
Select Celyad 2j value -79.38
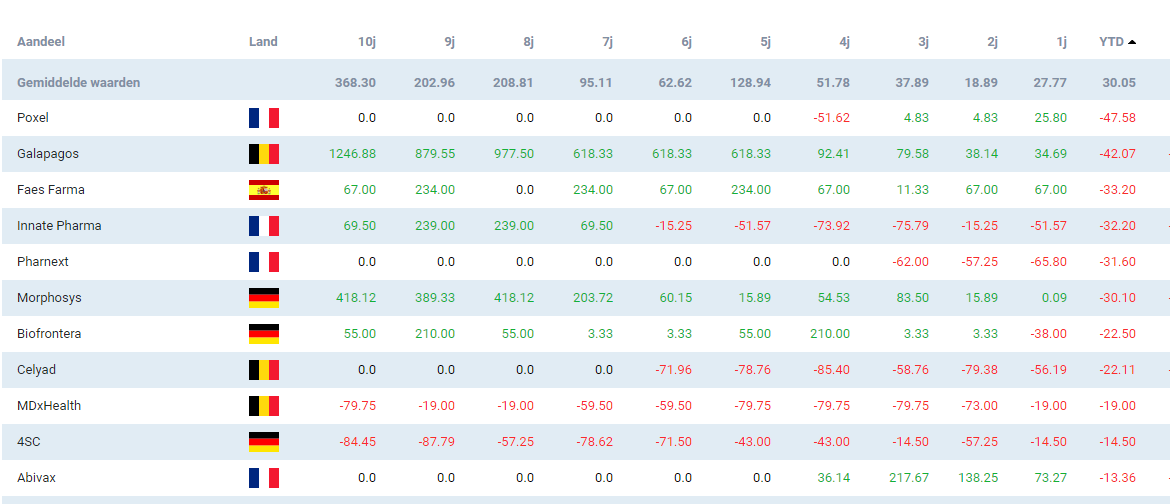980,370
